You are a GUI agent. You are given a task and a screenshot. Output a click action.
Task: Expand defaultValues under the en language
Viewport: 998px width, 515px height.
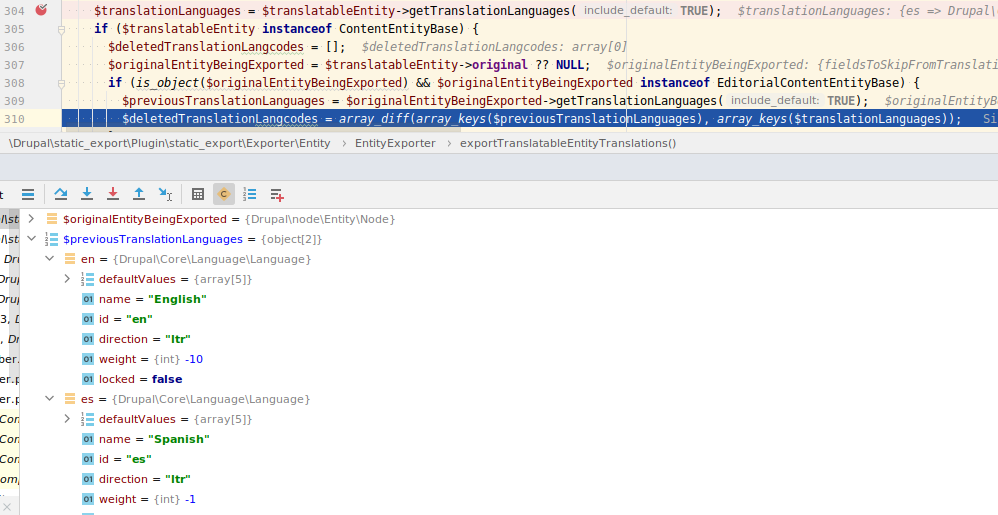[x=67, y=279]
